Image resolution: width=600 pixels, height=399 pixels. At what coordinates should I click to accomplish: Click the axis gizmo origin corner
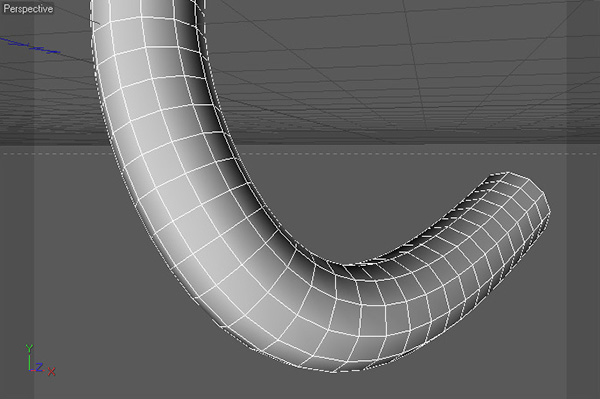[x=29, y=370]
